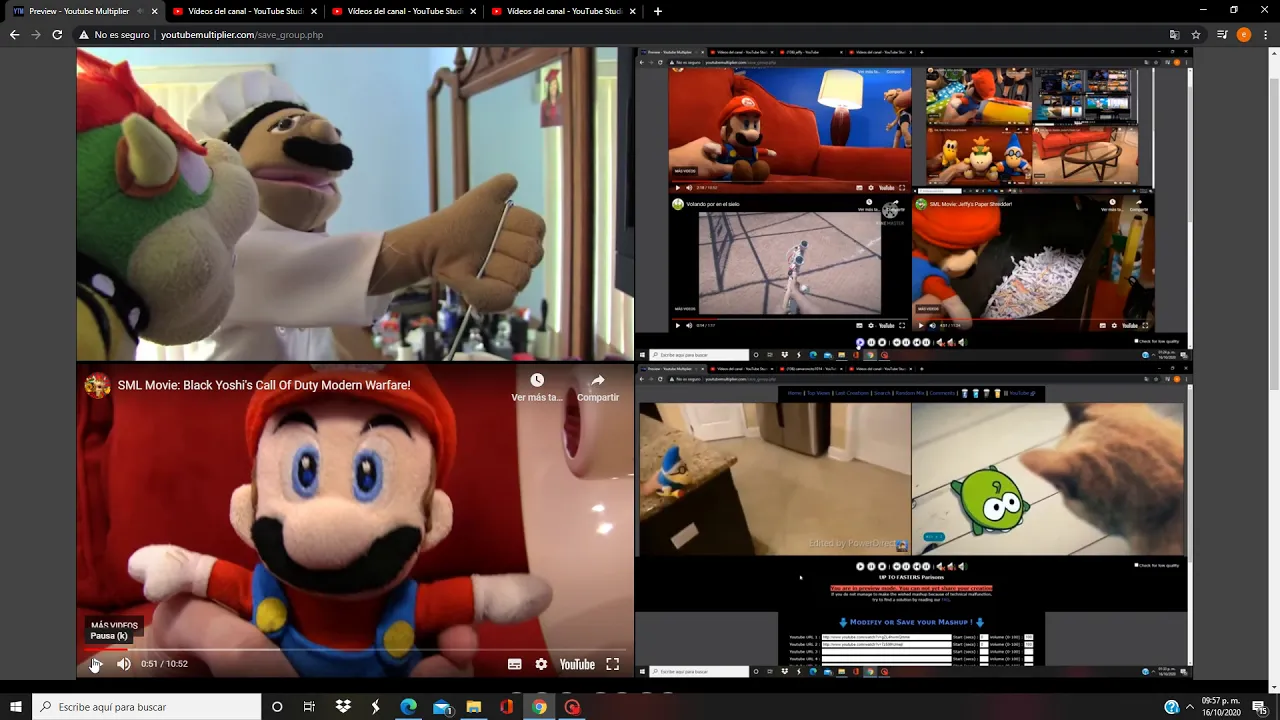This screenshot has height=720, width=1280.
Task: Close the third browser tab
Action: pyautogui.click(x=473, y=11)
